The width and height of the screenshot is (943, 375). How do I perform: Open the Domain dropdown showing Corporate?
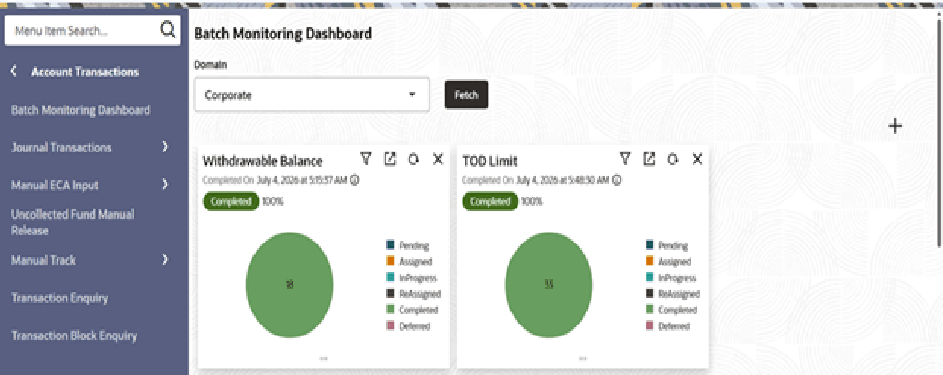[312, 95]
